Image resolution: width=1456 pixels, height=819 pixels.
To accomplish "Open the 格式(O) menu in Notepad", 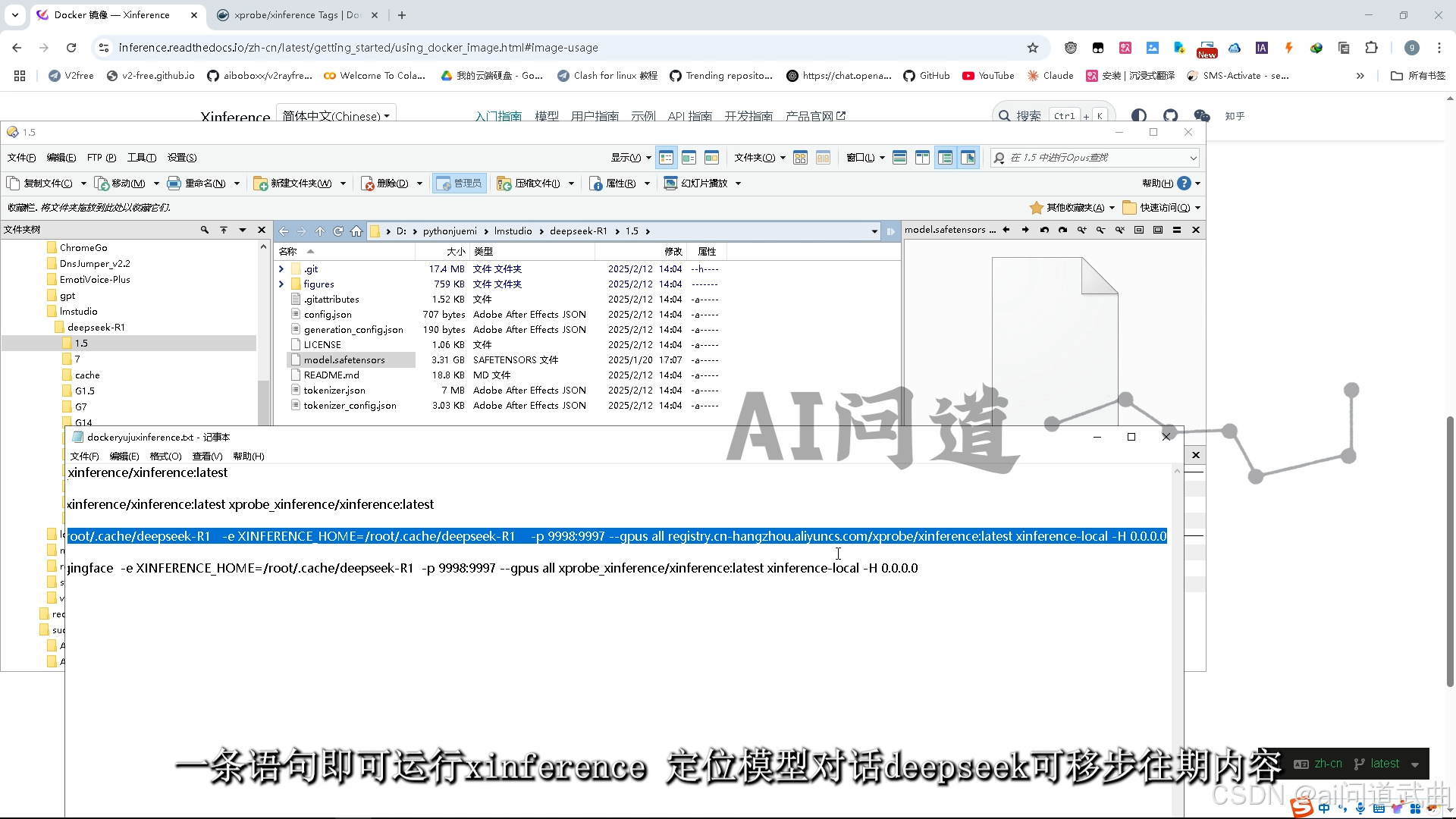I will 165,457.
